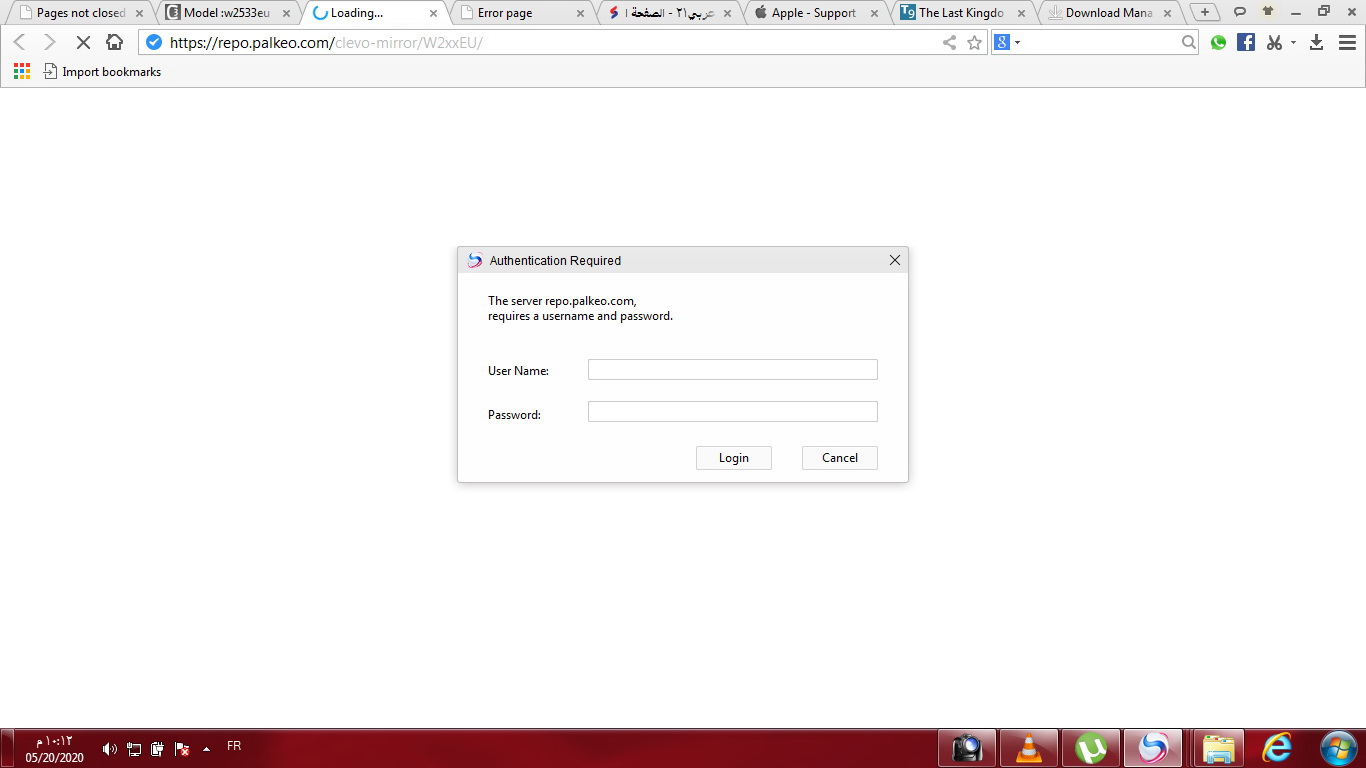
Task: Open the downloads panel
Action: pyautogui.click(x=1317, y=42)
